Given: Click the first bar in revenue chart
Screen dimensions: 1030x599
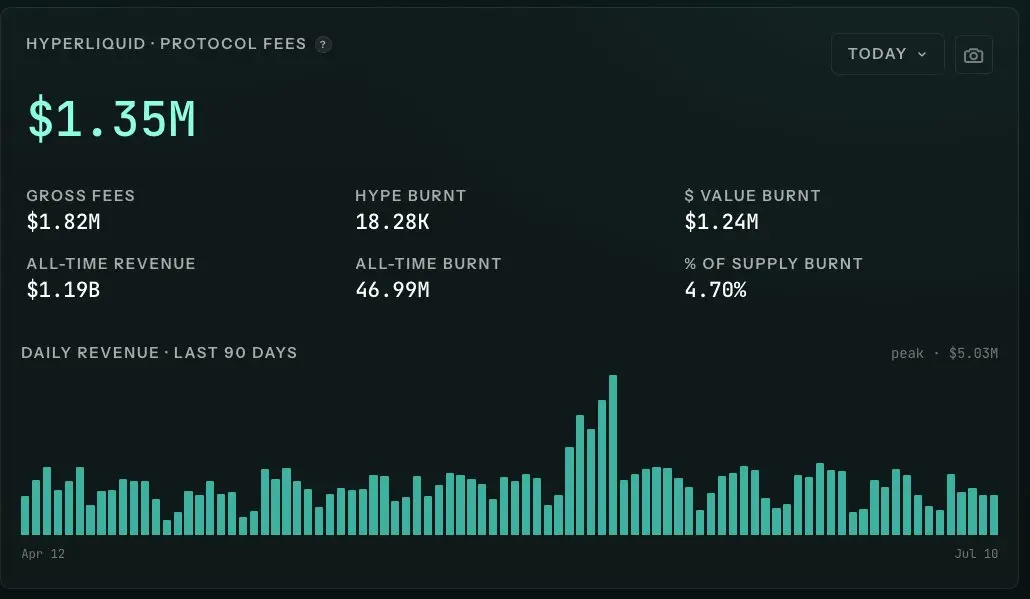Looking at the screenshot, I should point(25,515).
